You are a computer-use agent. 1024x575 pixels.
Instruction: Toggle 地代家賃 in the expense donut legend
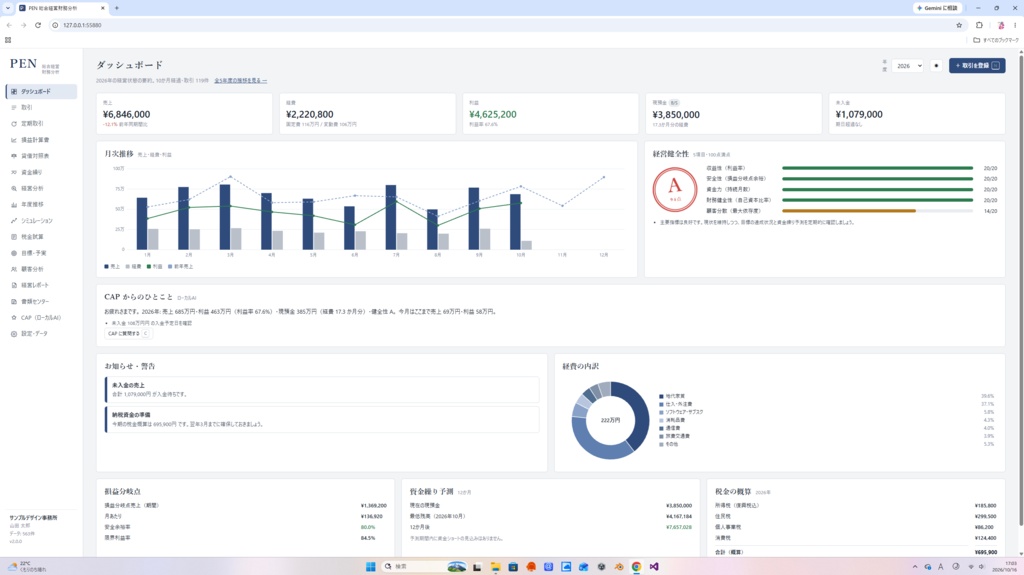click(672, 396)
